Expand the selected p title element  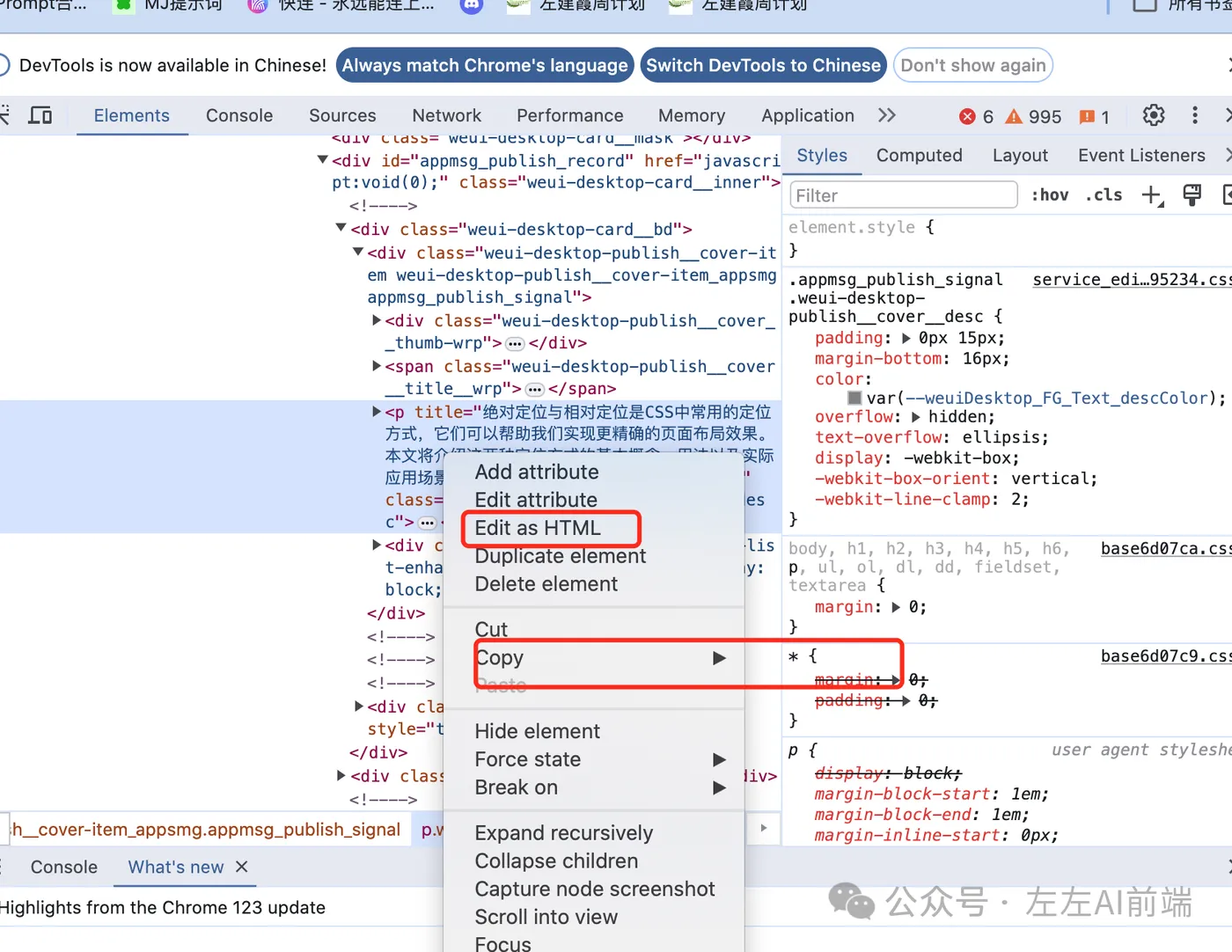click(377, 412)
